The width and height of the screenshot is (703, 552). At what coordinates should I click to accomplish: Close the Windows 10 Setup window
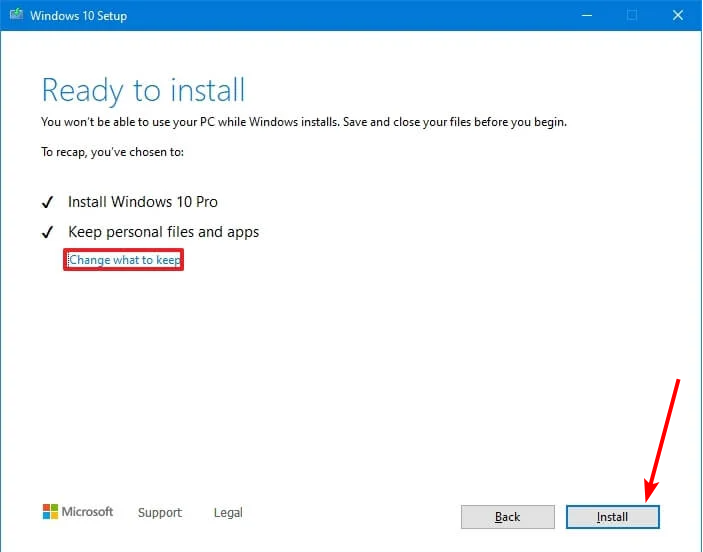[678, 15]
